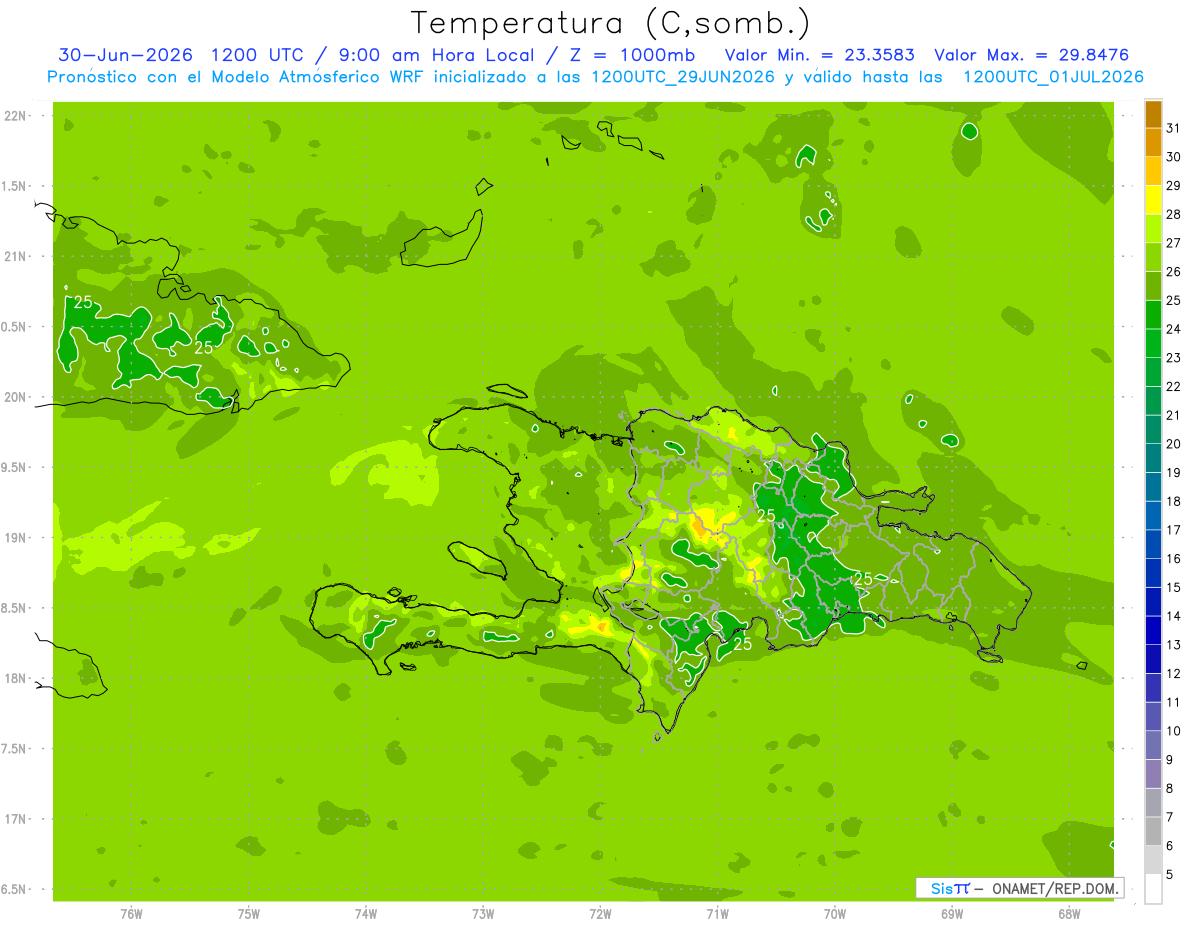Click the "73W" longitude label
The width and height of the screenshot is (1200, 927).
(x=483, y=914)
